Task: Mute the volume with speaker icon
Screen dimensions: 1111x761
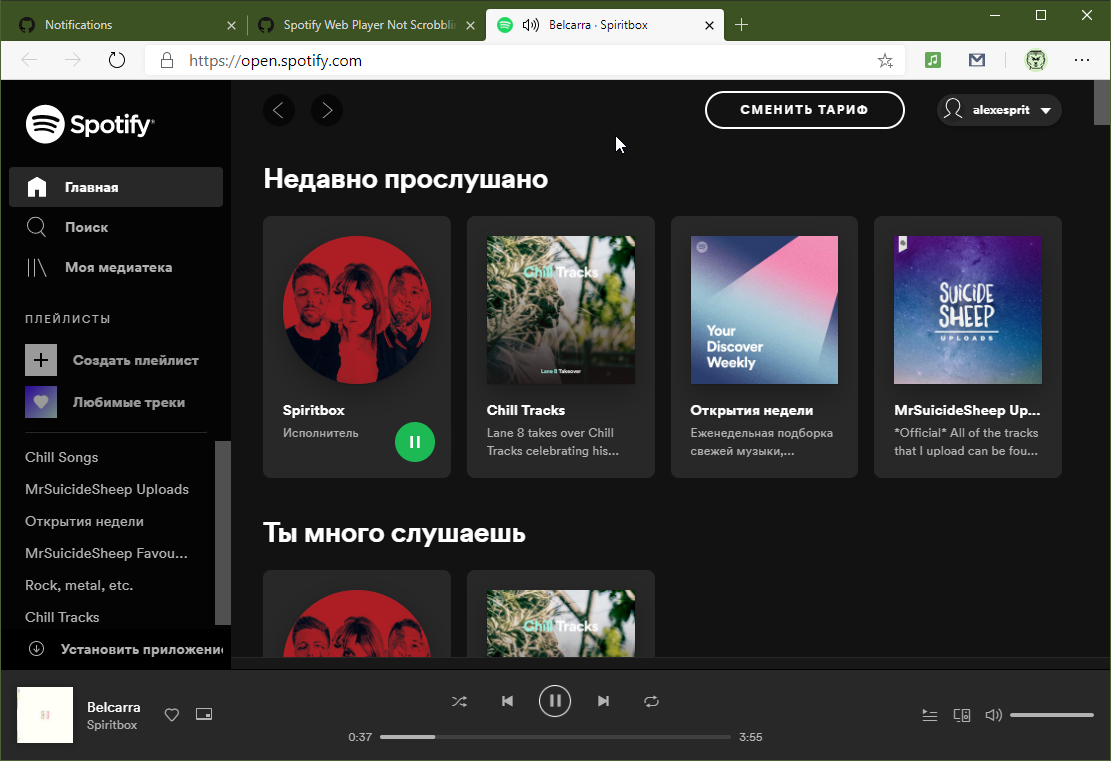Action: point(993,716)
